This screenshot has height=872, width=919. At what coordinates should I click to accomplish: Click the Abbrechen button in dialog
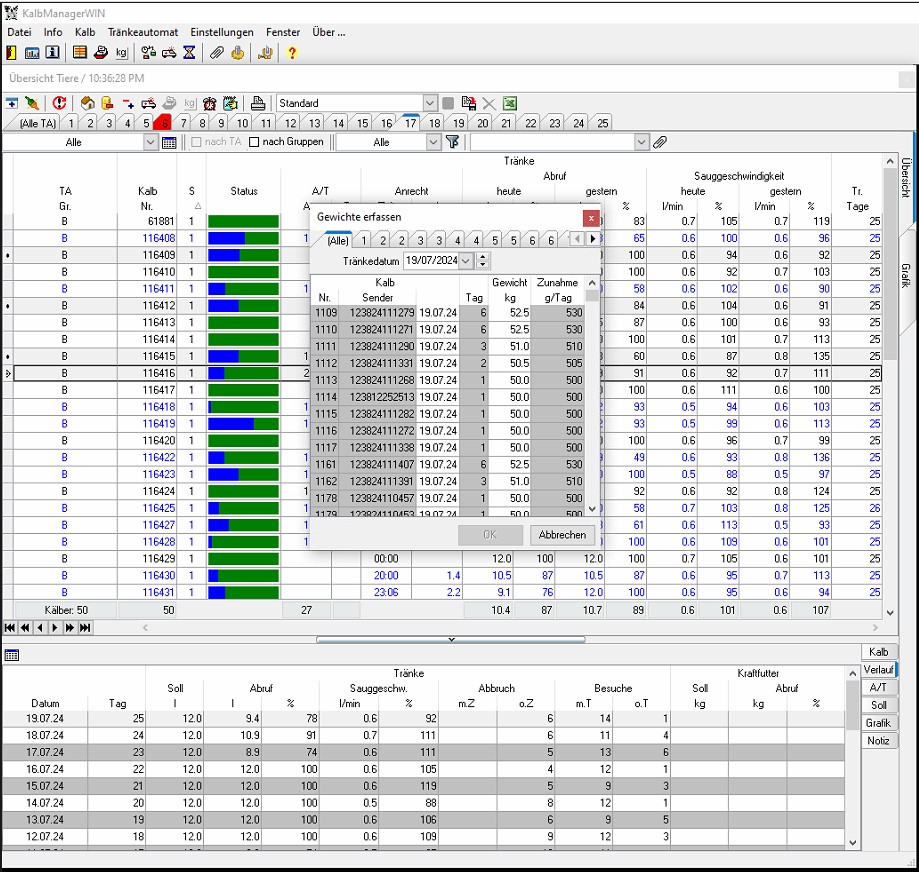(561, 535)
